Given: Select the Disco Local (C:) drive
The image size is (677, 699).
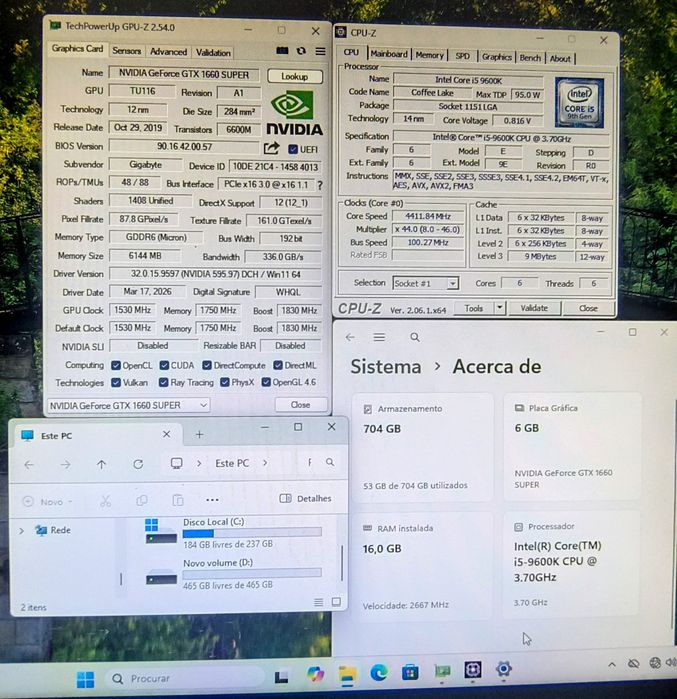Looking at the screenshot, I should click(x=234, y=533).
